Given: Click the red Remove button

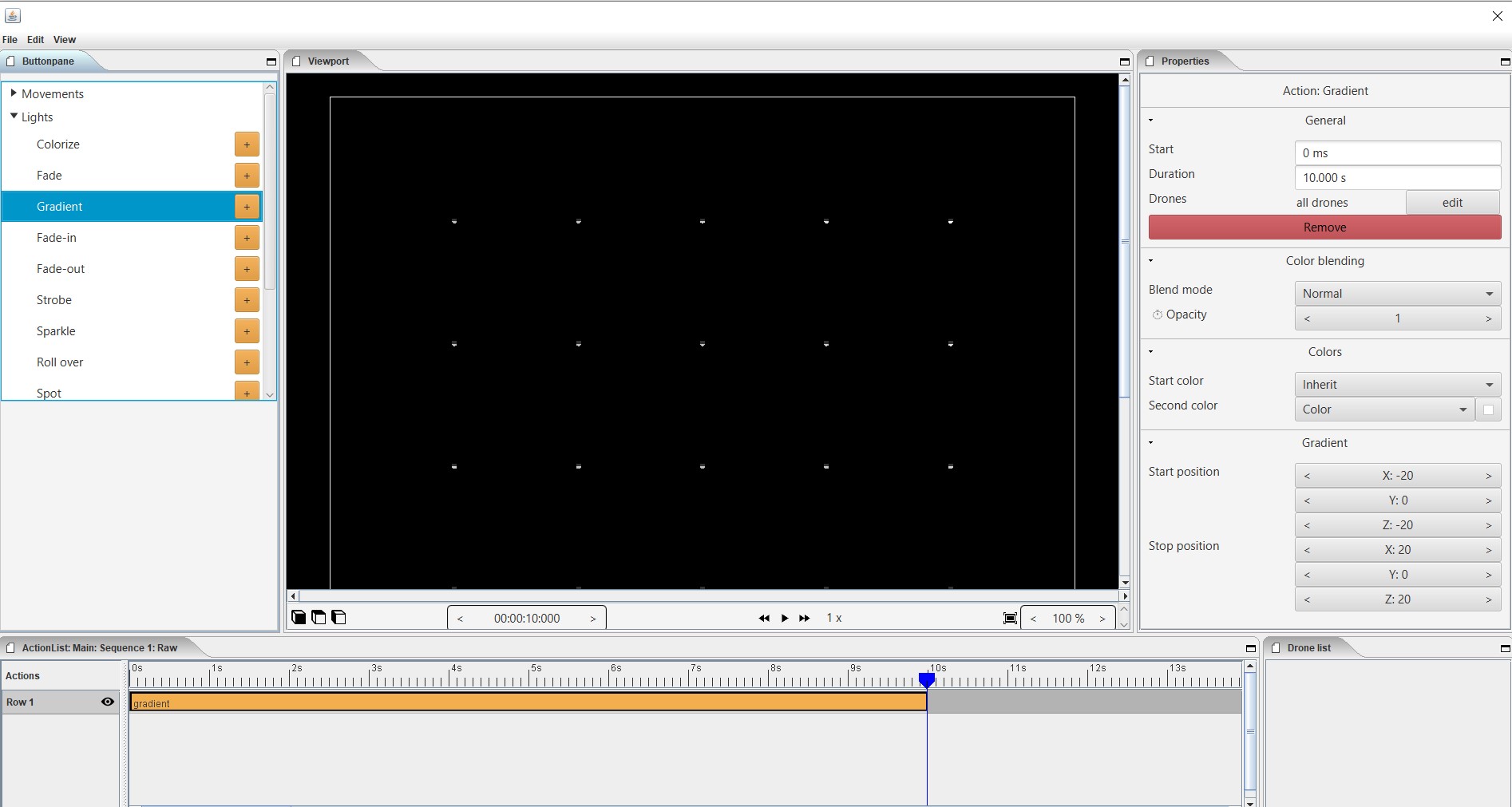Looking at the screenshot, I should point(1325,227).
